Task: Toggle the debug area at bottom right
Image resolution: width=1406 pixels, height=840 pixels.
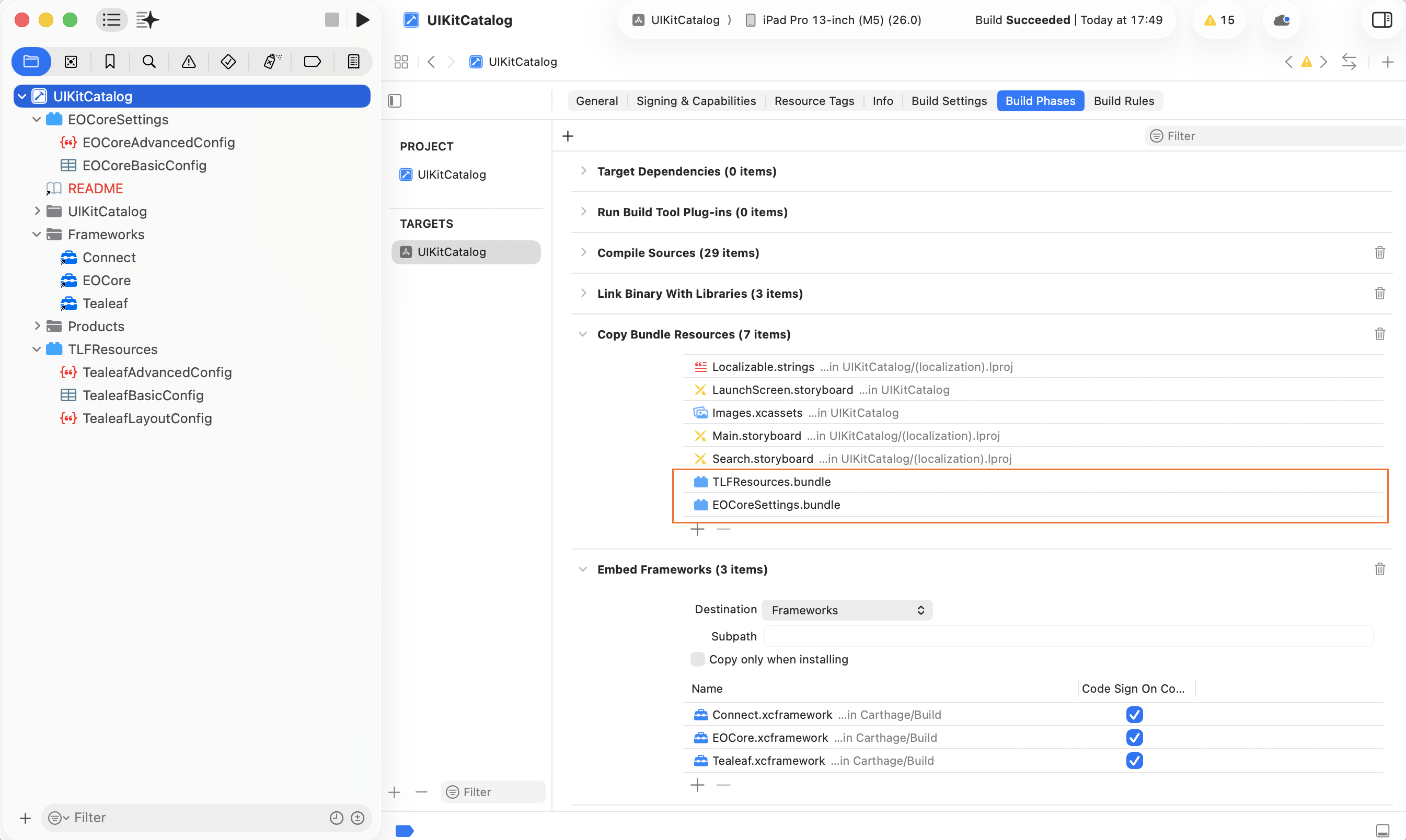Action: coord(1382,831)
